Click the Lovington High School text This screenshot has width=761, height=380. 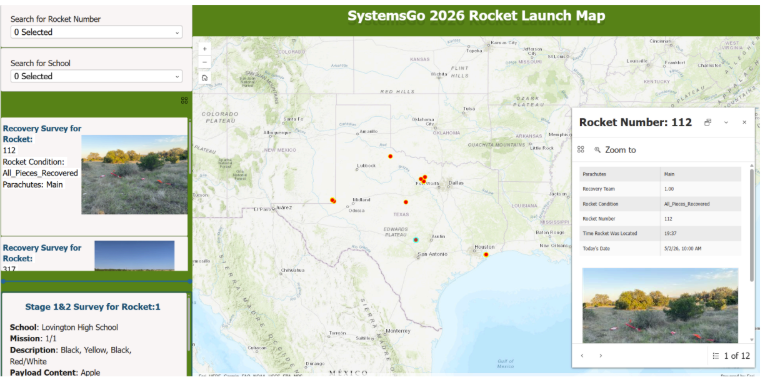click(x=80, y=328)
